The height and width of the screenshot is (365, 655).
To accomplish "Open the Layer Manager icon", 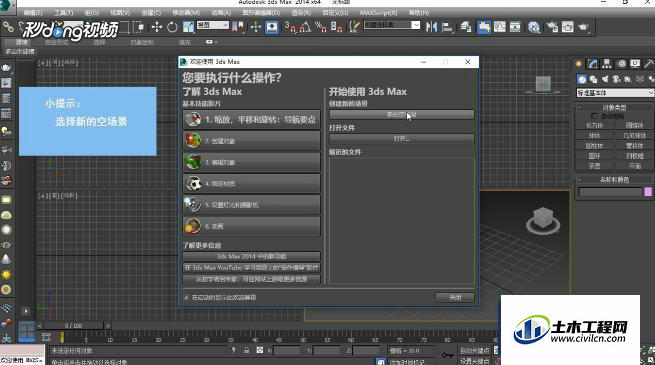I will click(466, 28).
